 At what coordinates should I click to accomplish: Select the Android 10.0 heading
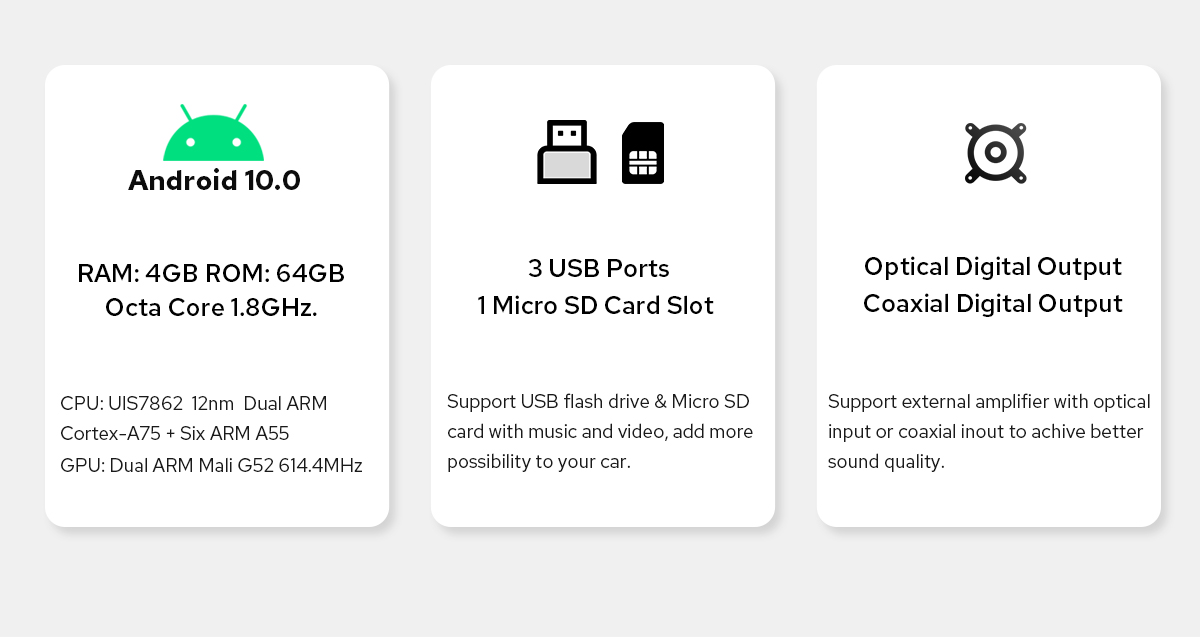[214, 181]
